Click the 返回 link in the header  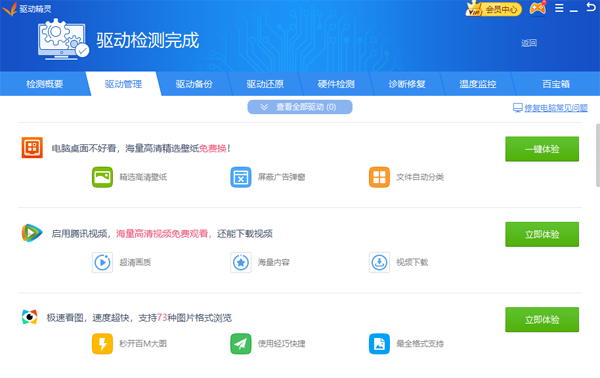tap(529, 43)
